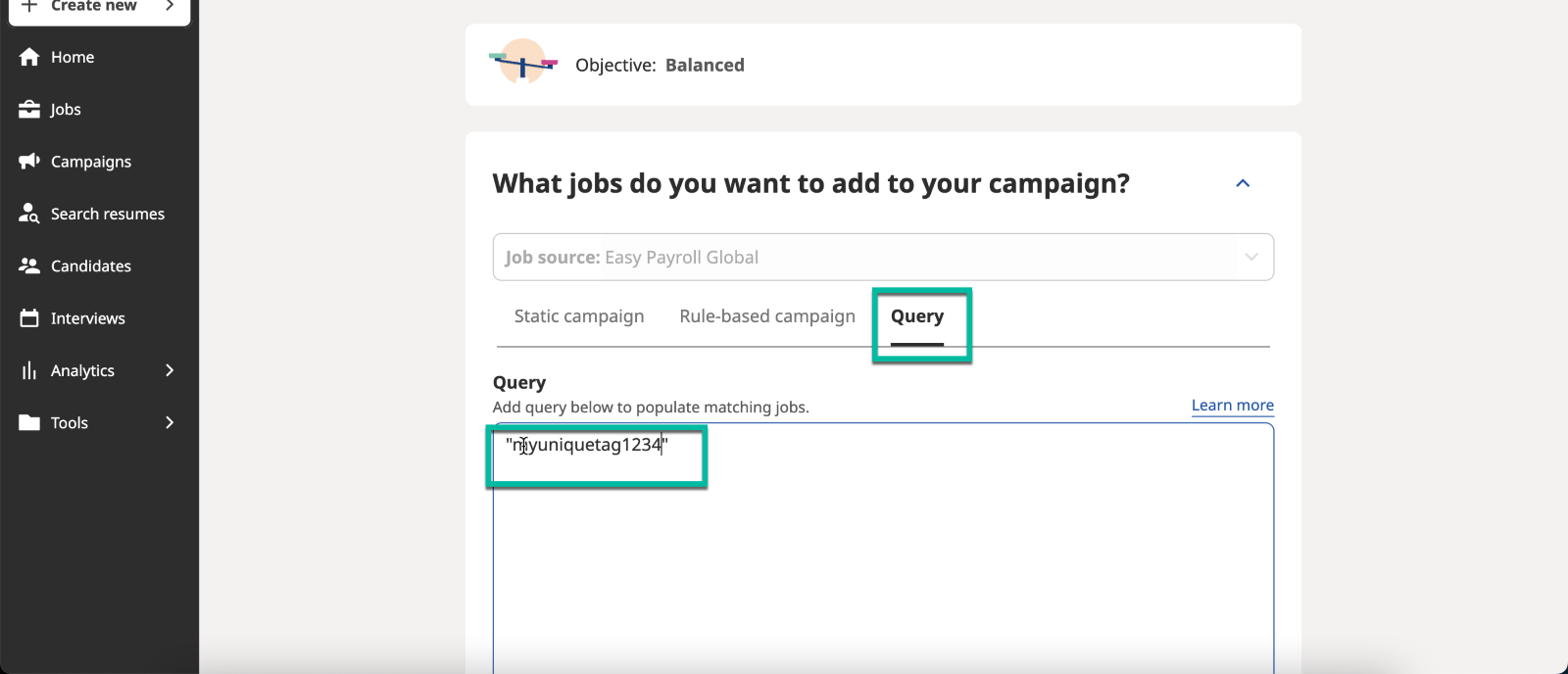Open Candidates via people icon

(29, 265)
